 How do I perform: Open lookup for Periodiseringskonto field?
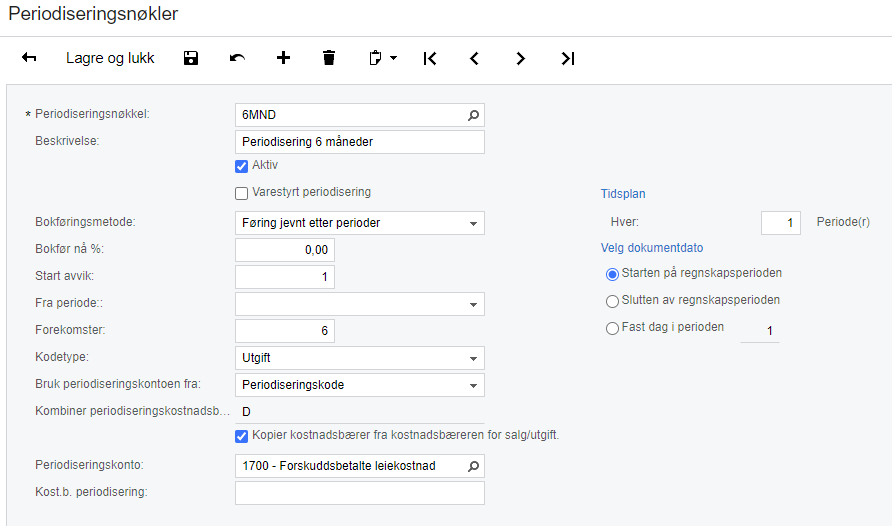(x=473, y=466)
